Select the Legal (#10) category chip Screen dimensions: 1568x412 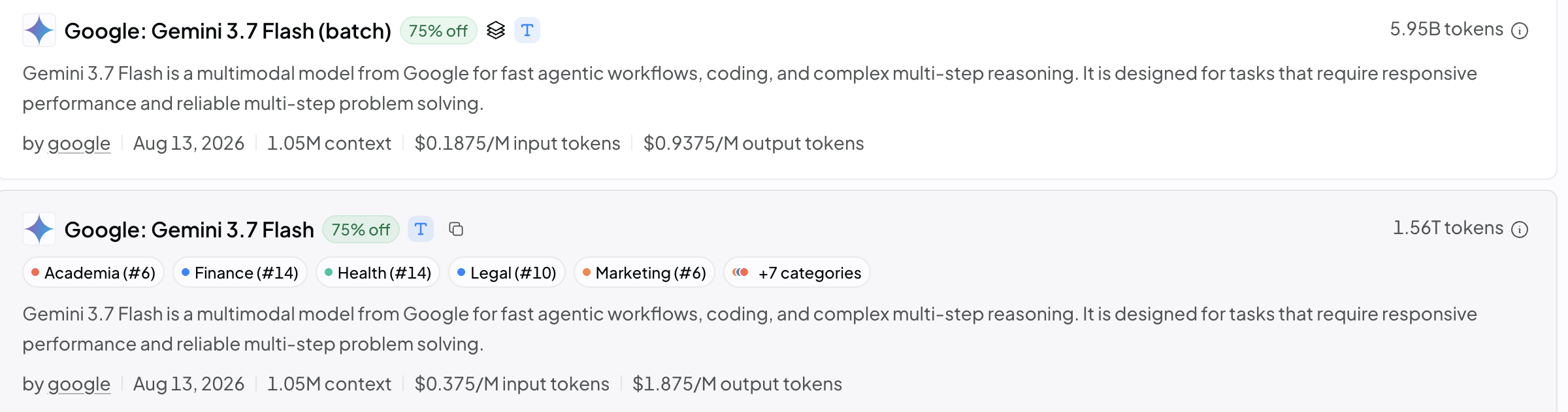tap(506, 273)
